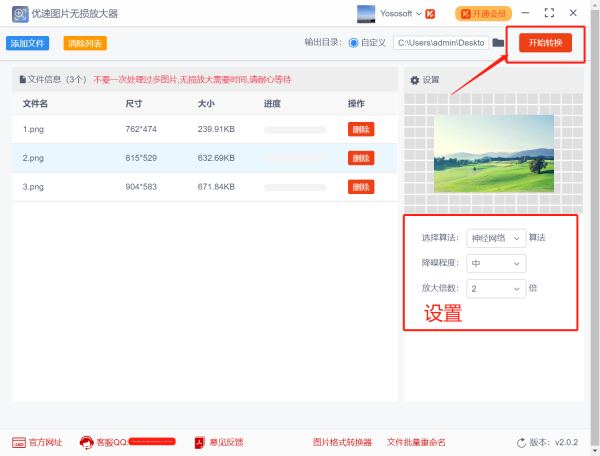Click the output folder browse icon
The height and width of the screenshot is (456, 600).
498,43
